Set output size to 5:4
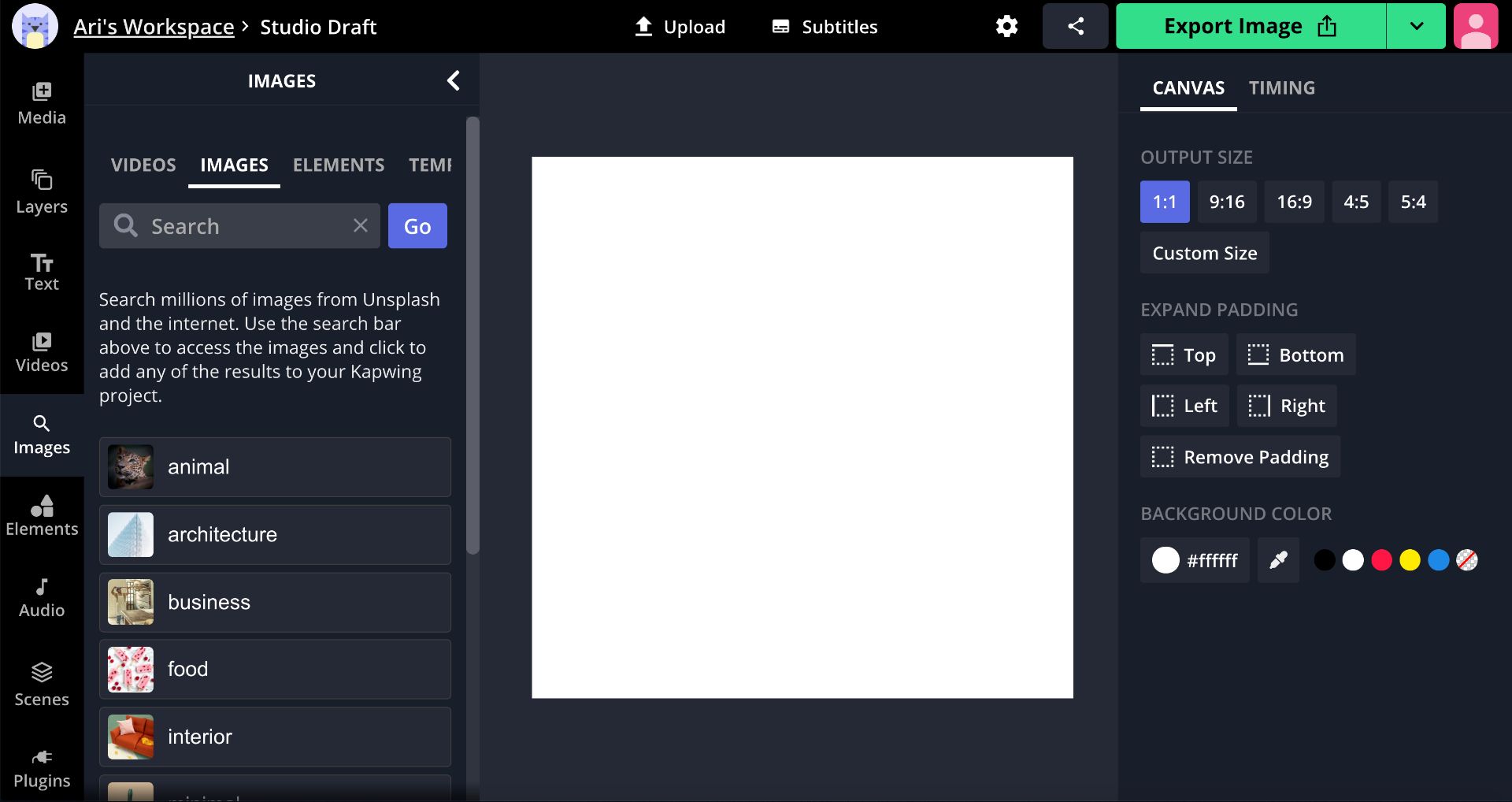1512x802 pixels. [1414, 202]
